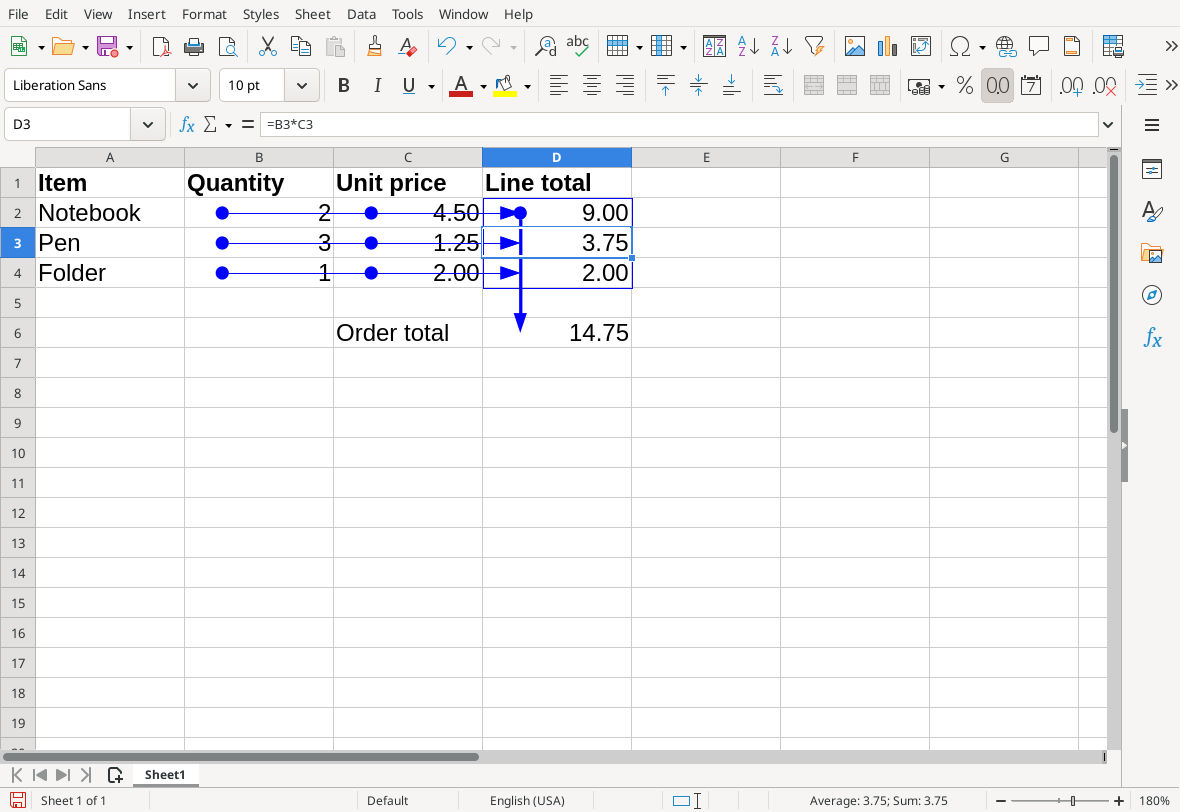Click Sort Descending icon
Viewport: 1180px width, 812px height.
coord(781,47)
